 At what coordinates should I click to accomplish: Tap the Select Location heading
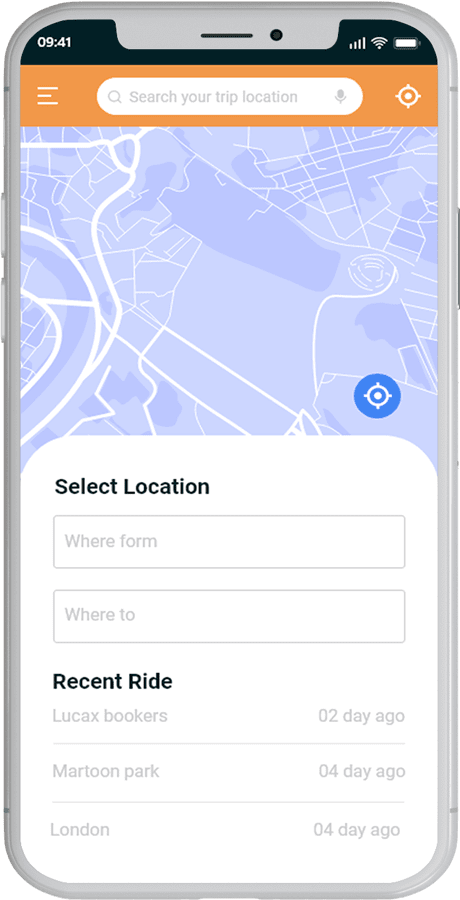click(x=132, y=487)
